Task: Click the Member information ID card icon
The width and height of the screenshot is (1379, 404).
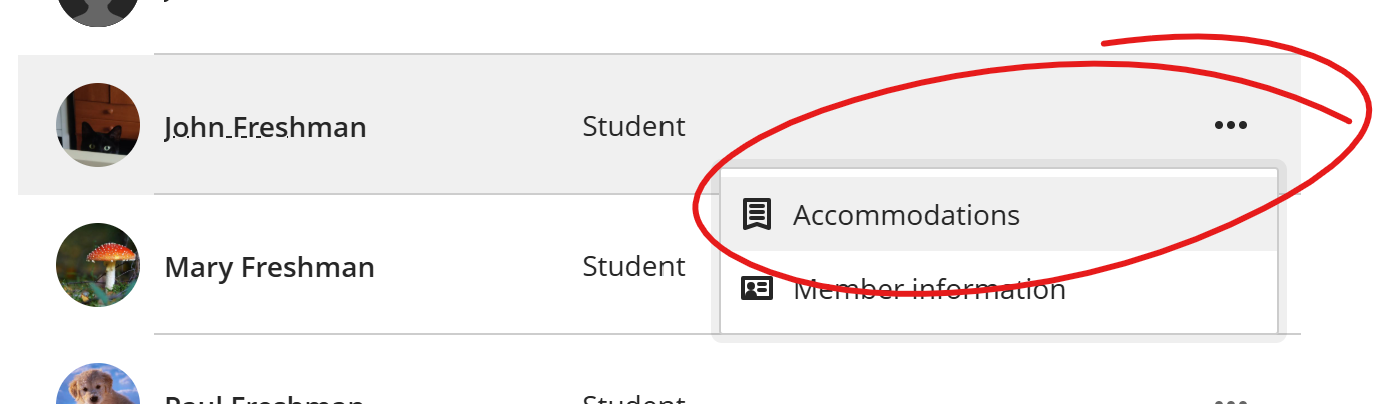Action: [757, 289]
